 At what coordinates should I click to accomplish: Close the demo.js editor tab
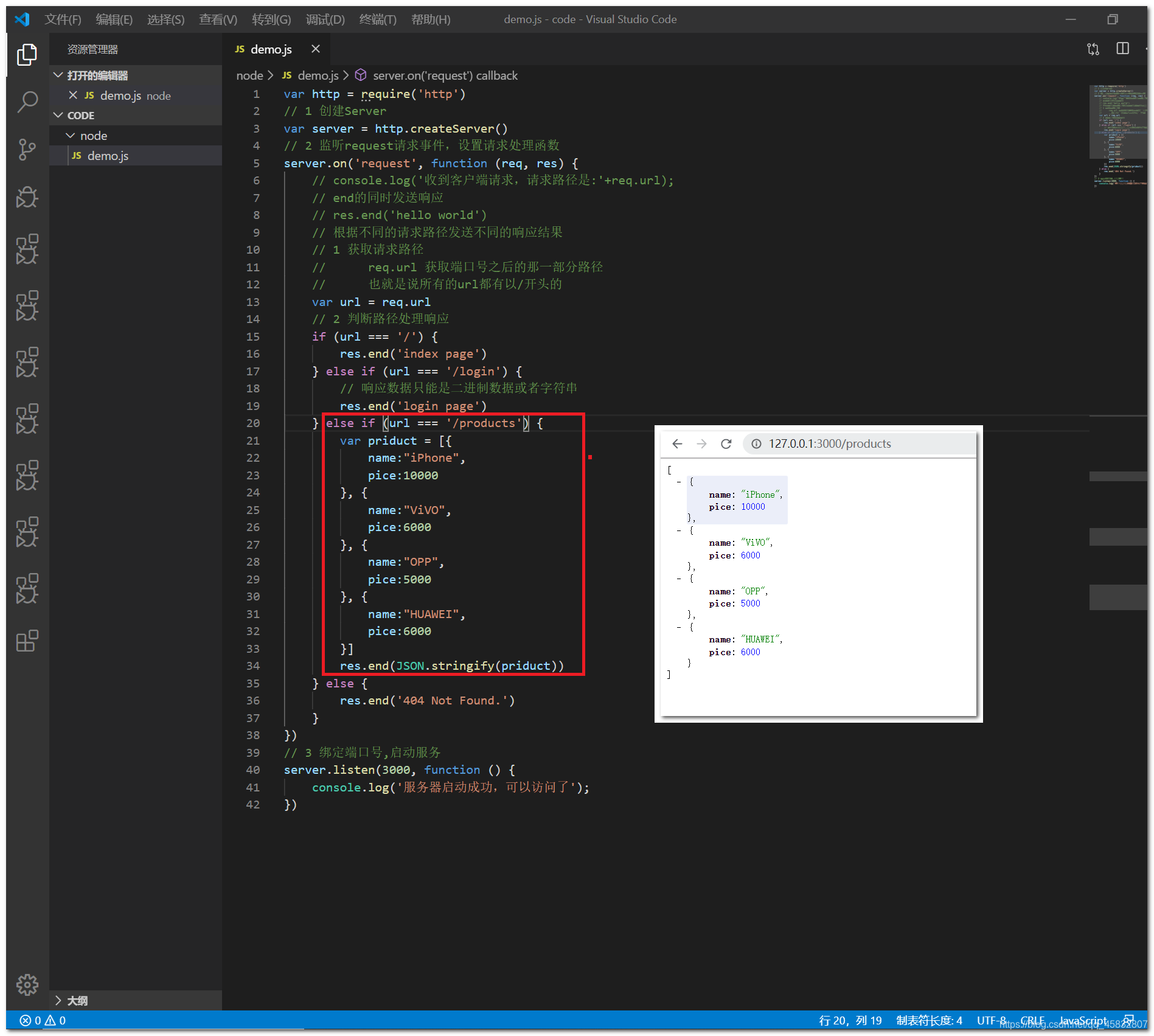click(x=316, y=49)
